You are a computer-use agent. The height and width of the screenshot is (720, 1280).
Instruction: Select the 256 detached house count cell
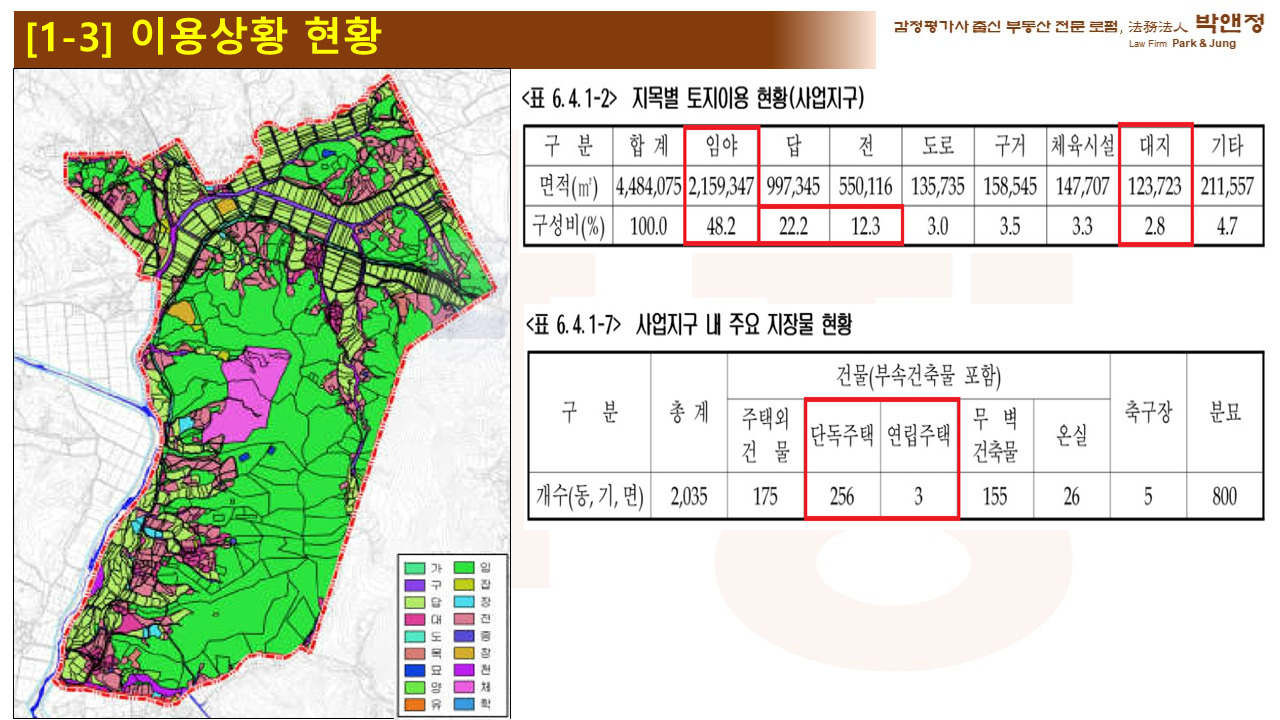[x=842, y=496]
